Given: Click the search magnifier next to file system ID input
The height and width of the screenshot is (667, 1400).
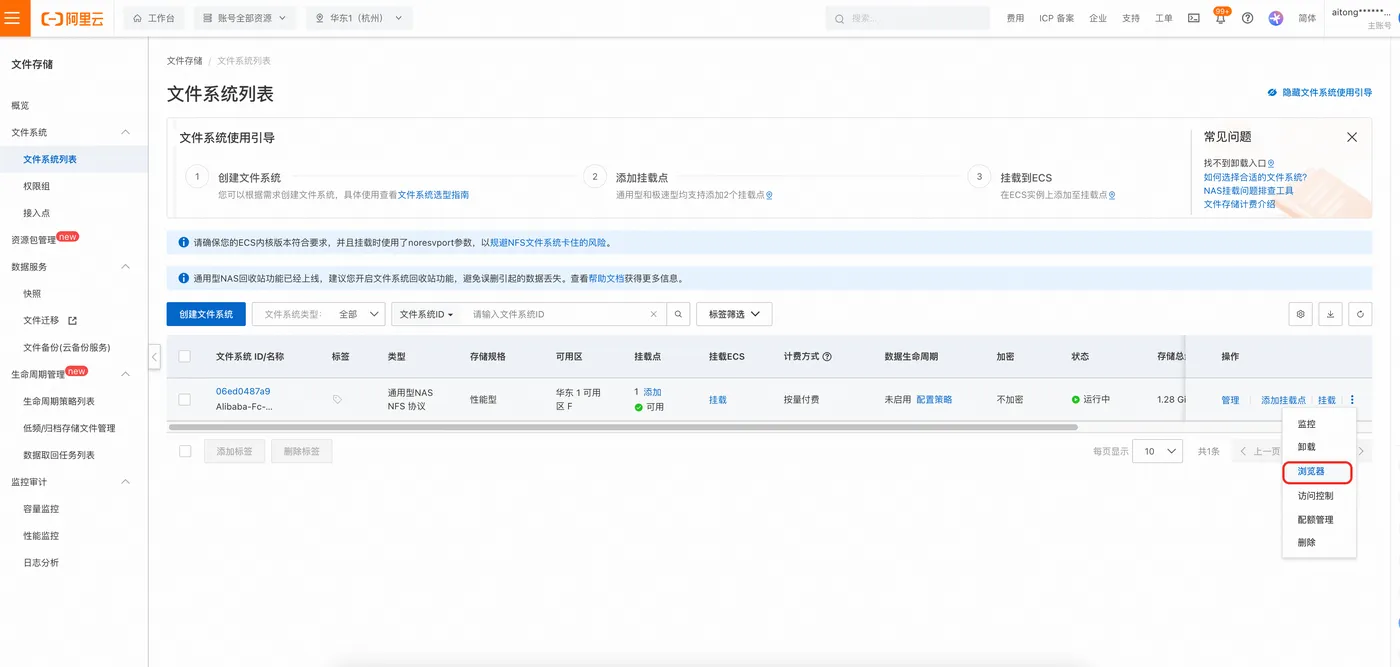Looking at the screenshot, I should pos(678,314).
